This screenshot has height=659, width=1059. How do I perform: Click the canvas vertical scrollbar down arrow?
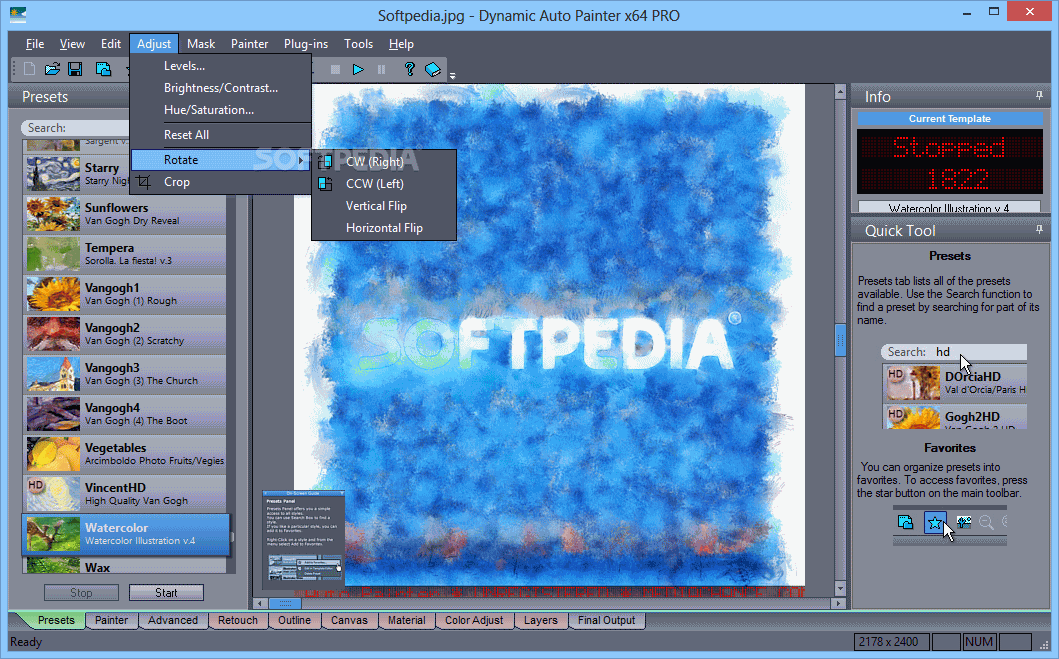[x=840, y=589]
